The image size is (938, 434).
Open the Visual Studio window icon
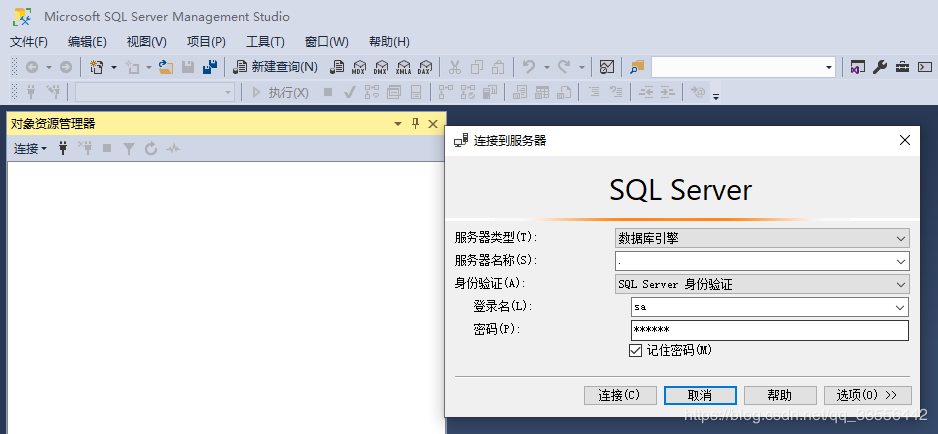pyautogui.click(x=858, y=67)
